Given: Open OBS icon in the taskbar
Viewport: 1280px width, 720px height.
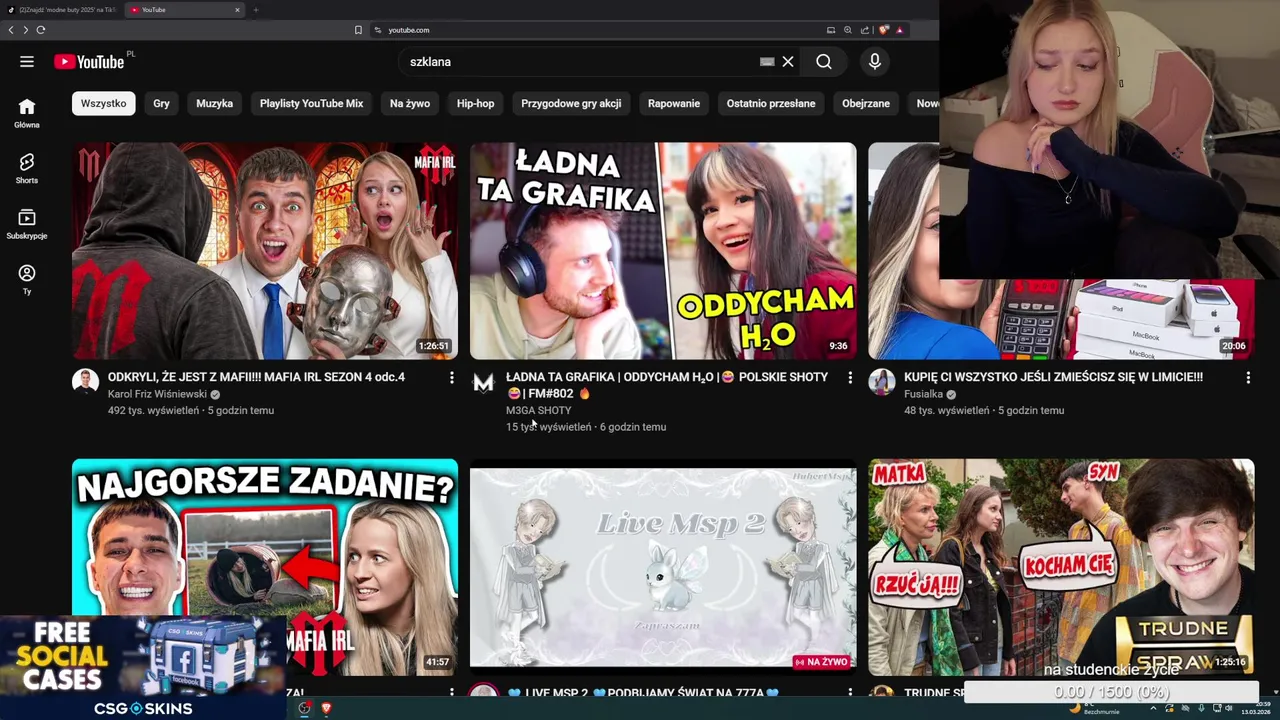Looking at the screenshot, I should (x=305, y=708).
